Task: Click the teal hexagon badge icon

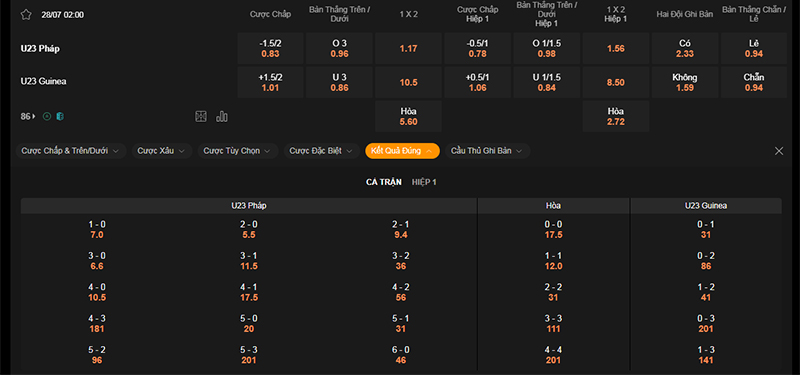Action: pos(60,116)
